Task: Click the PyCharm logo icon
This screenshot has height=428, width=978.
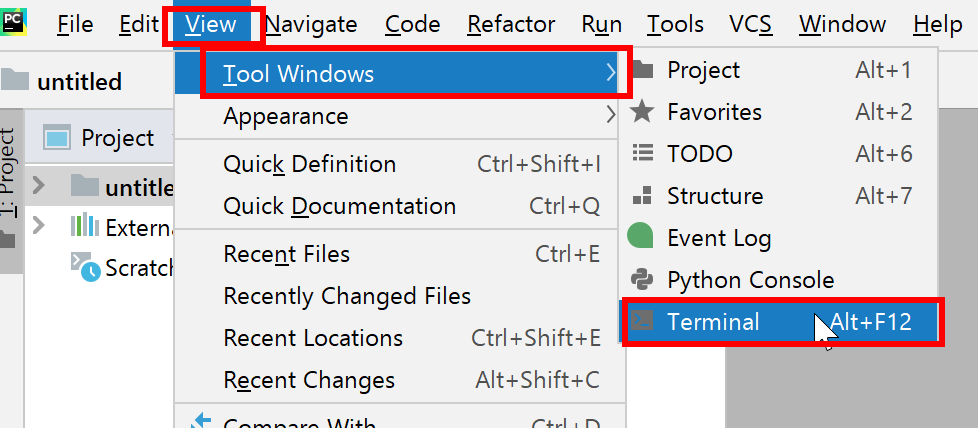Action: (x=12, y=22)
